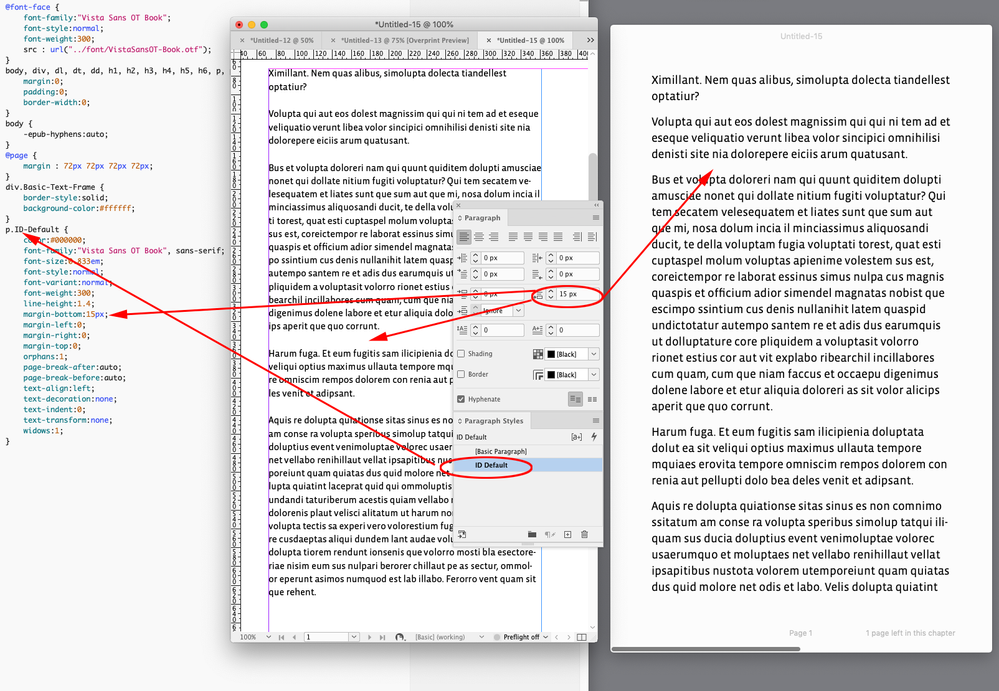This screenshot has height=691, width=999.
Task: Collapse Paragraph panel via tab arrows
Action: (460, 218)
